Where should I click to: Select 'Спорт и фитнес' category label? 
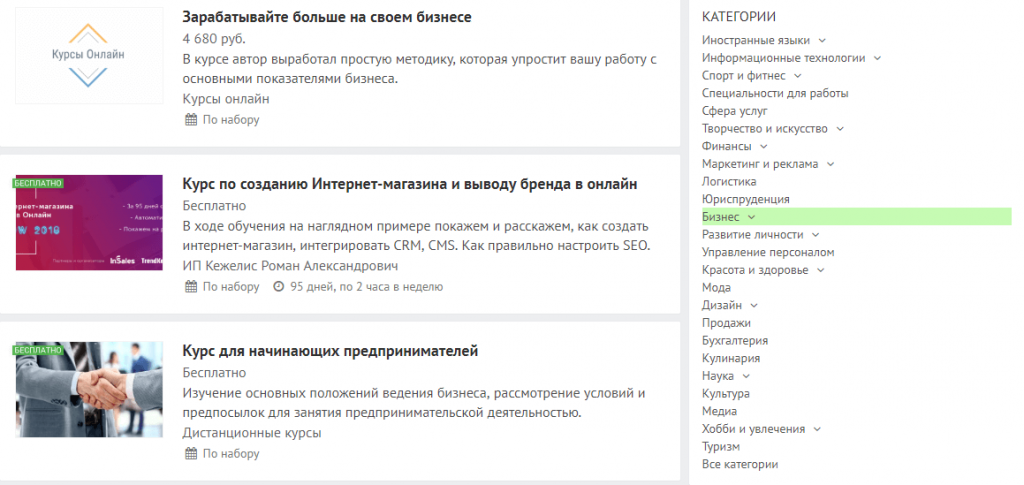pos(744,76)
